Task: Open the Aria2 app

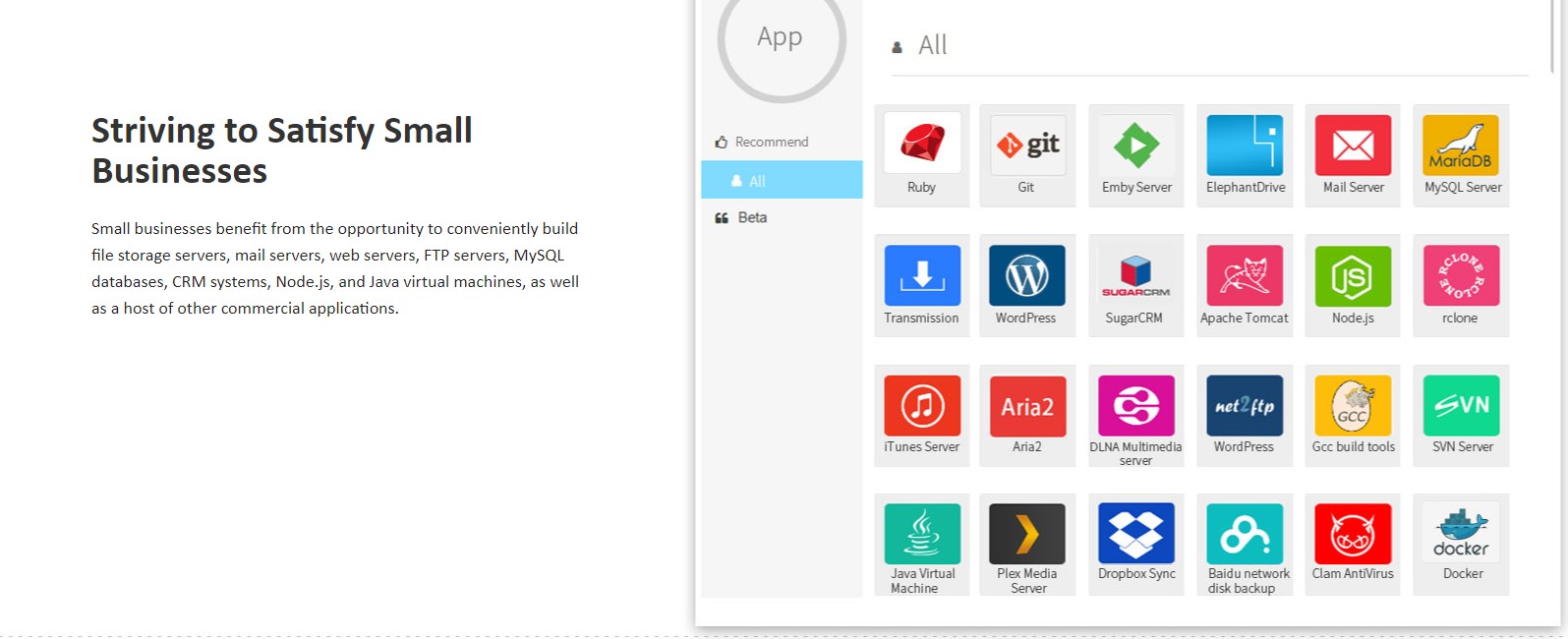Action: (1027, 405)
